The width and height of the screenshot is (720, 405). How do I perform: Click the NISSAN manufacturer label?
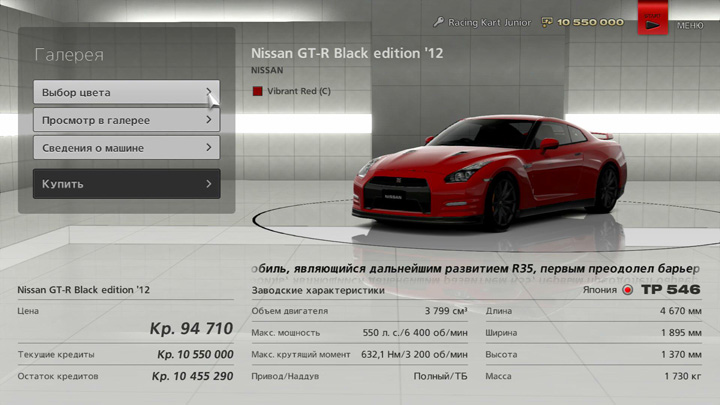(267, 71)
